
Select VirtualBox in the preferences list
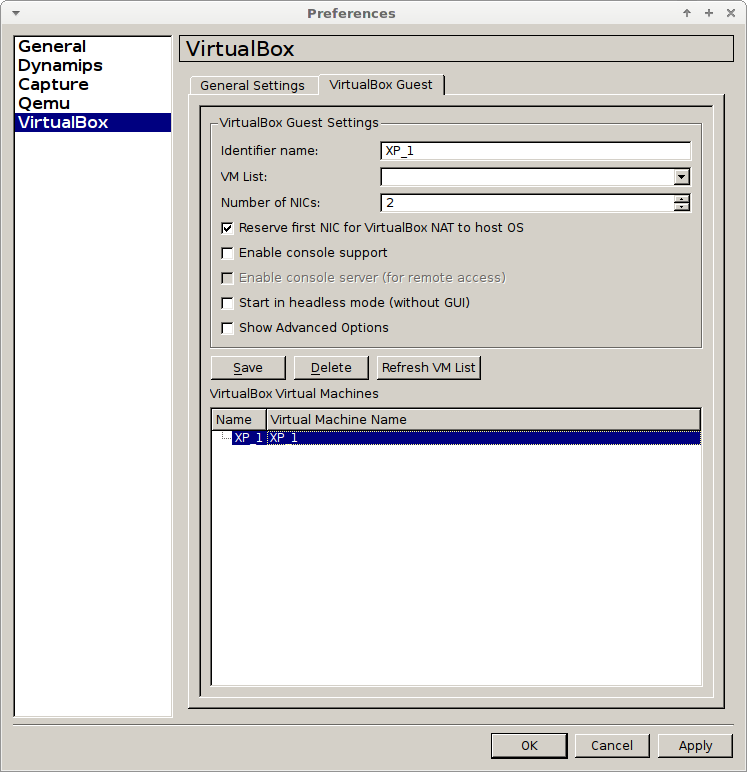(x=93, y=122)
